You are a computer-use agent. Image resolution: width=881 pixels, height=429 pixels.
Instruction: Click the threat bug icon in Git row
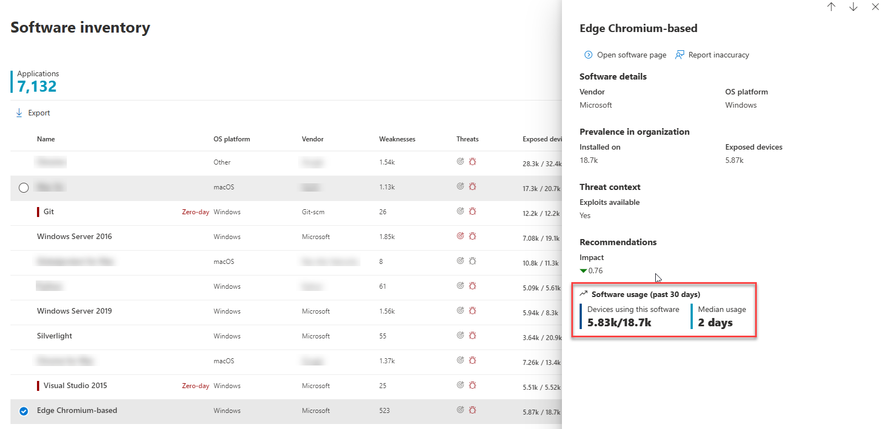(473, 212)
